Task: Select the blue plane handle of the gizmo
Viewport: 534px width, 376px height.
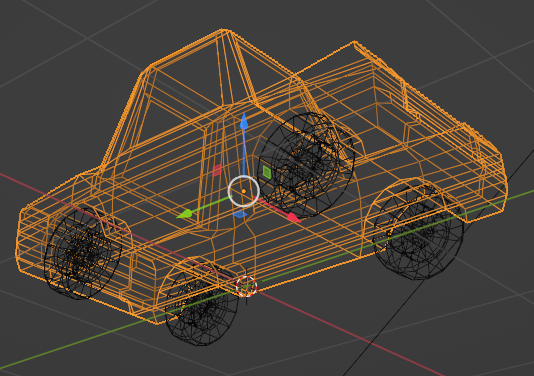Action: (x=240, y=214)
